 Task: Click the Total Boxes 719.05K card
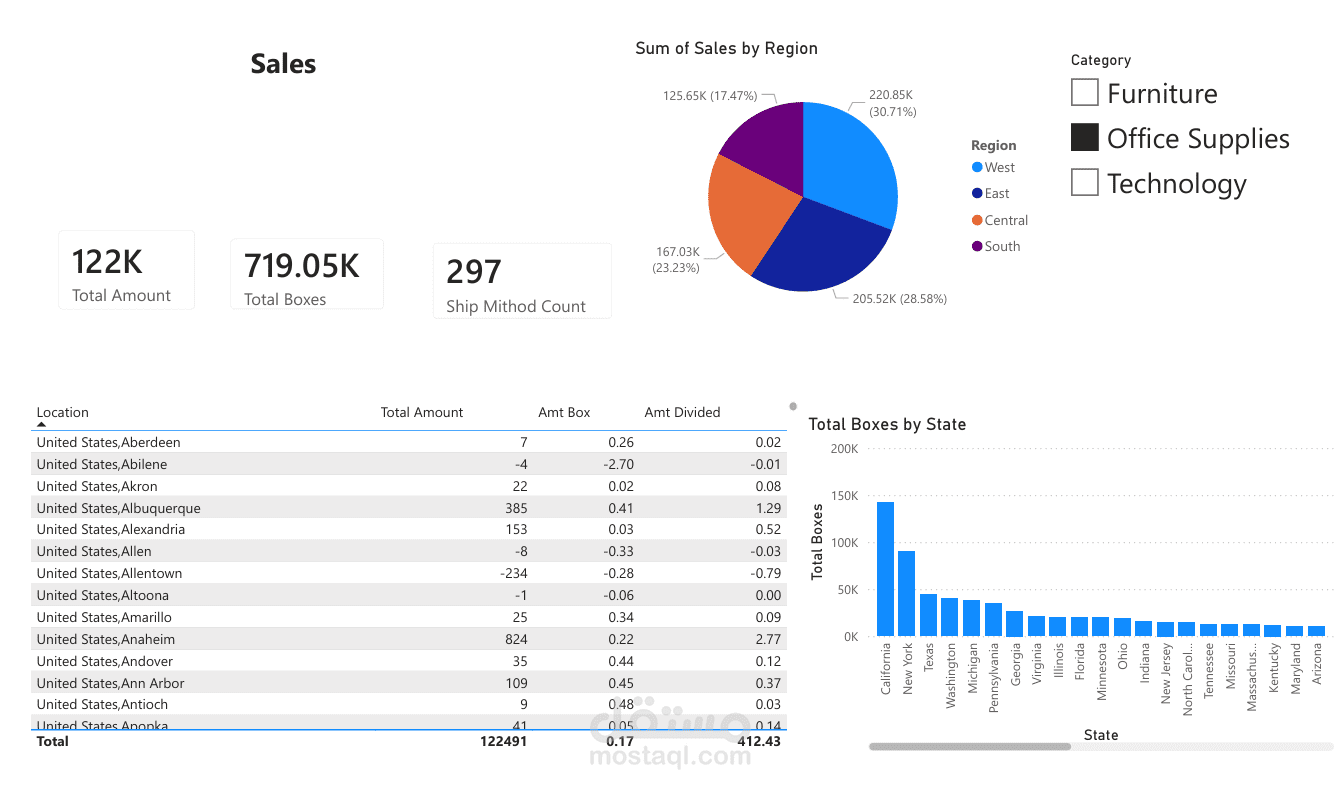307,274
